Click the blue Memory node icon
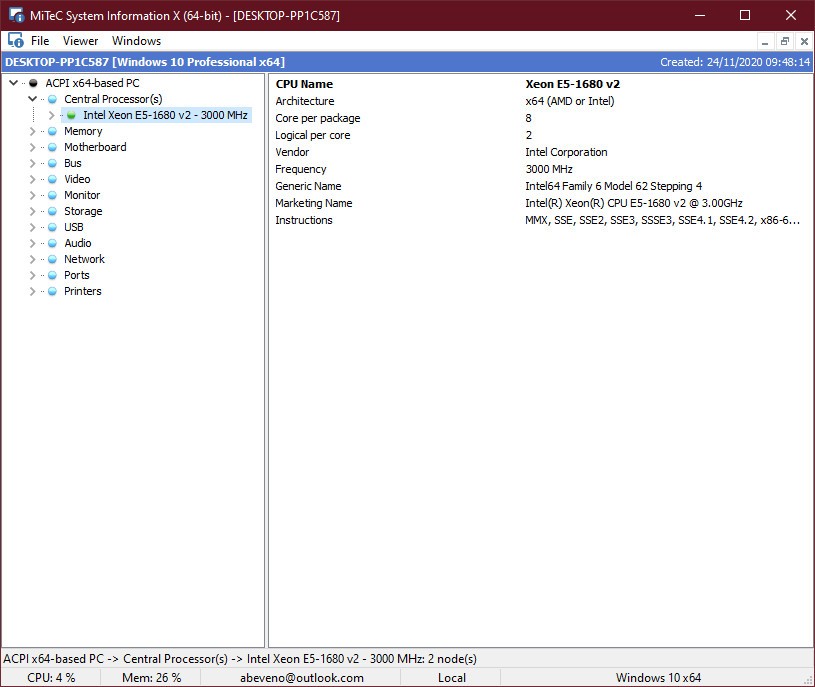Image resolution: width=815 pixels, height=687 pixels. pos(52,131)
